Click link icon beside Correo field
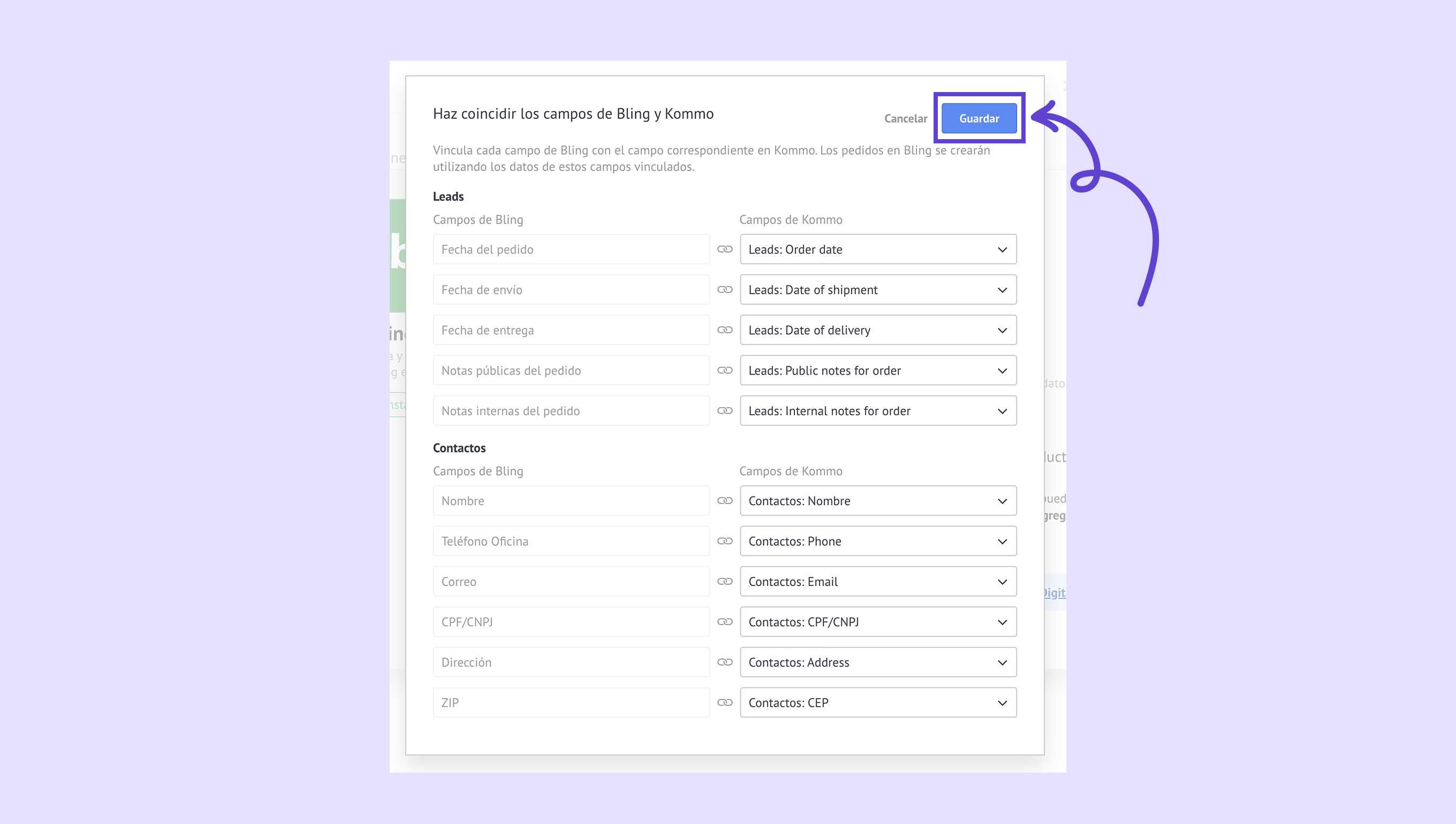 [x=725, y=582]
